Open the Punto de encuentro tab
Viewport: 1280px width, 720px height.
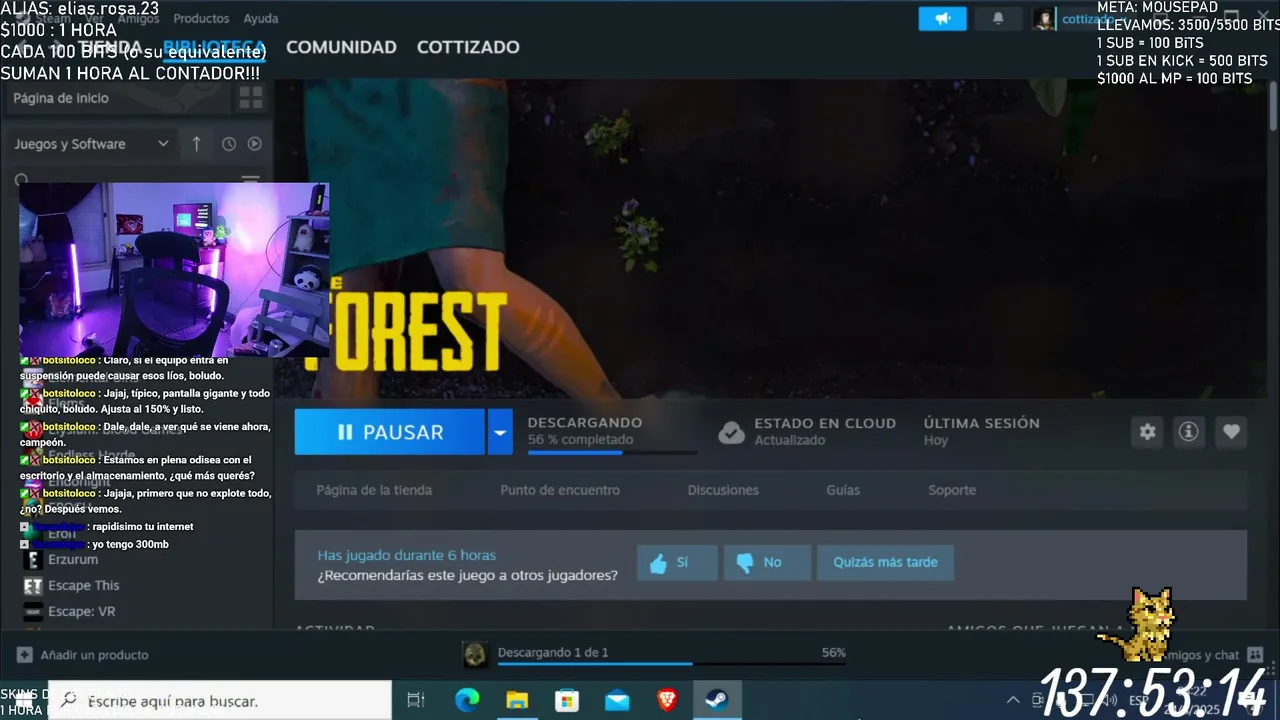tap(560, 490)
